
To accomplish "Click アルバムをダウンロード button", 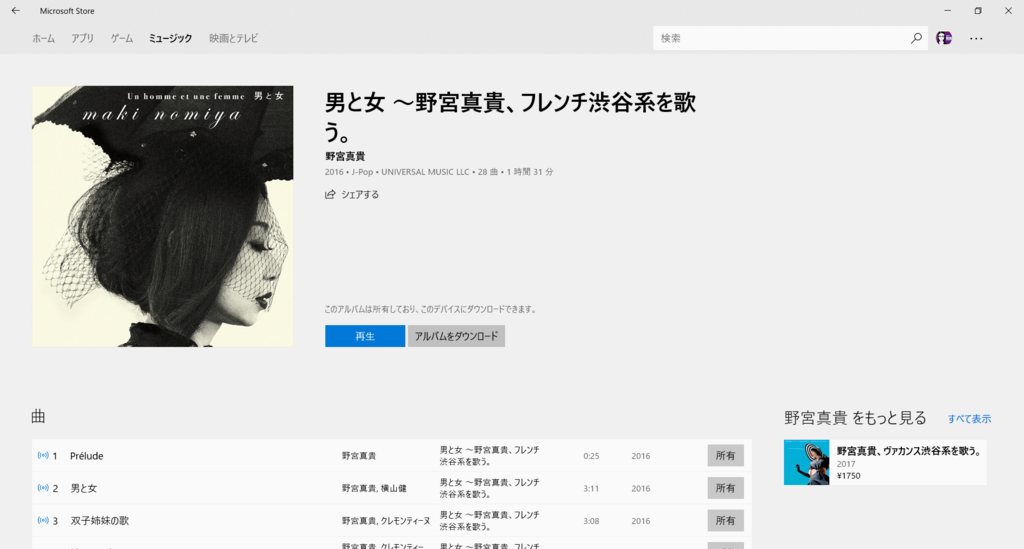I will pos(456,336).
